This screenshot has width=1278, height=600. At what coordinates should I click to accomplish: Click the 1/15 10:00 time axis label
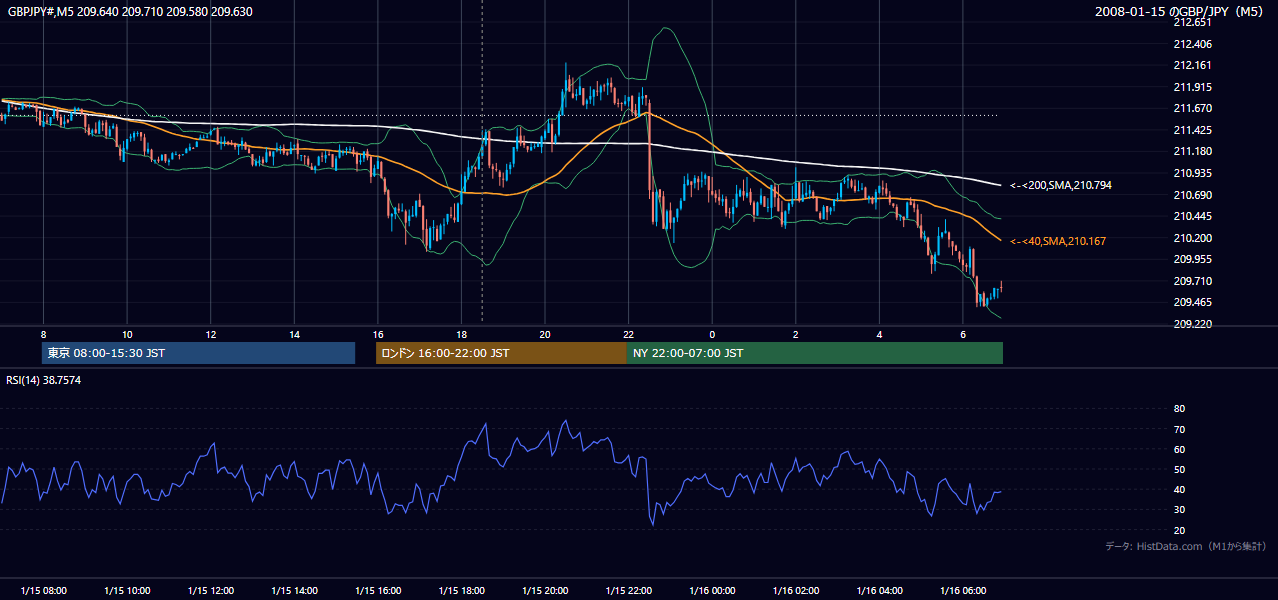pos(127,590)
